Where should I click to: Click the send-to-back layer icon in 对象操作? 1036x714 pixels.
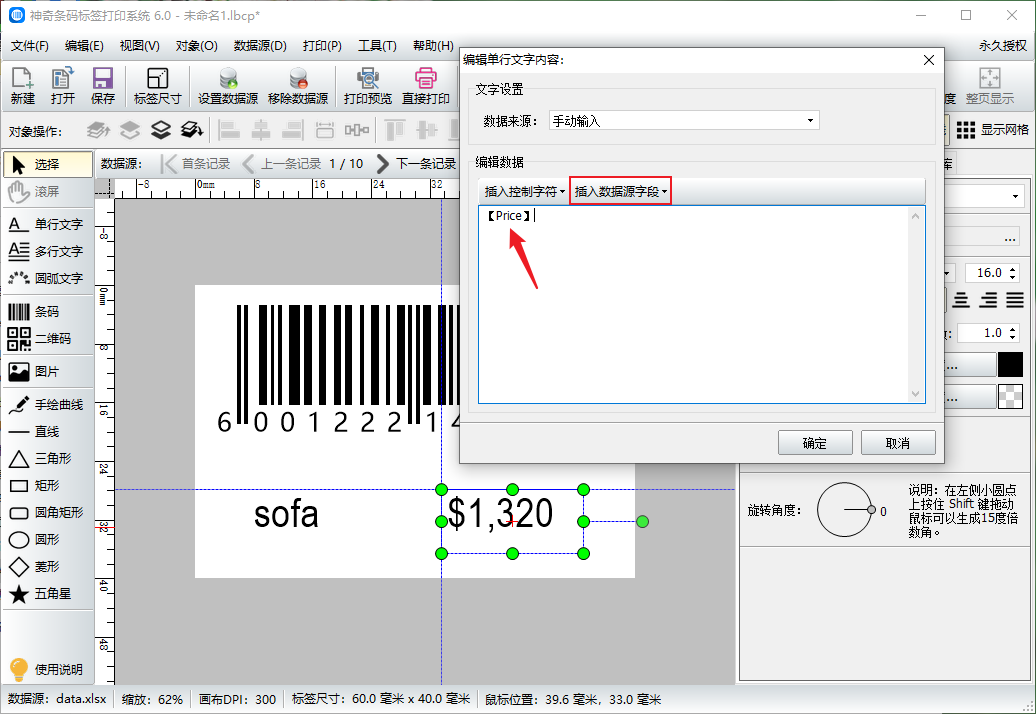192,130
